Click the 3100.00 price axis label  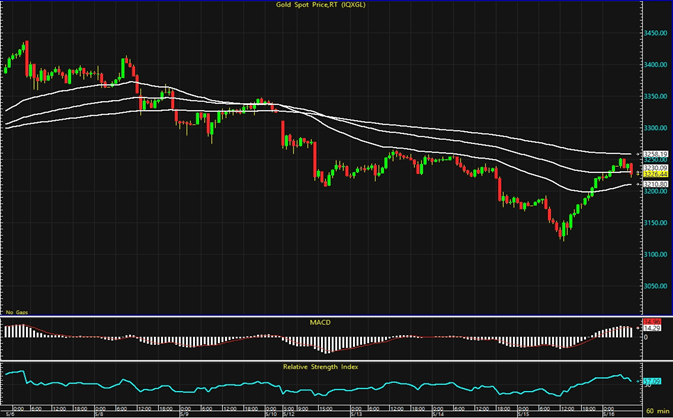tap(653, 254)
